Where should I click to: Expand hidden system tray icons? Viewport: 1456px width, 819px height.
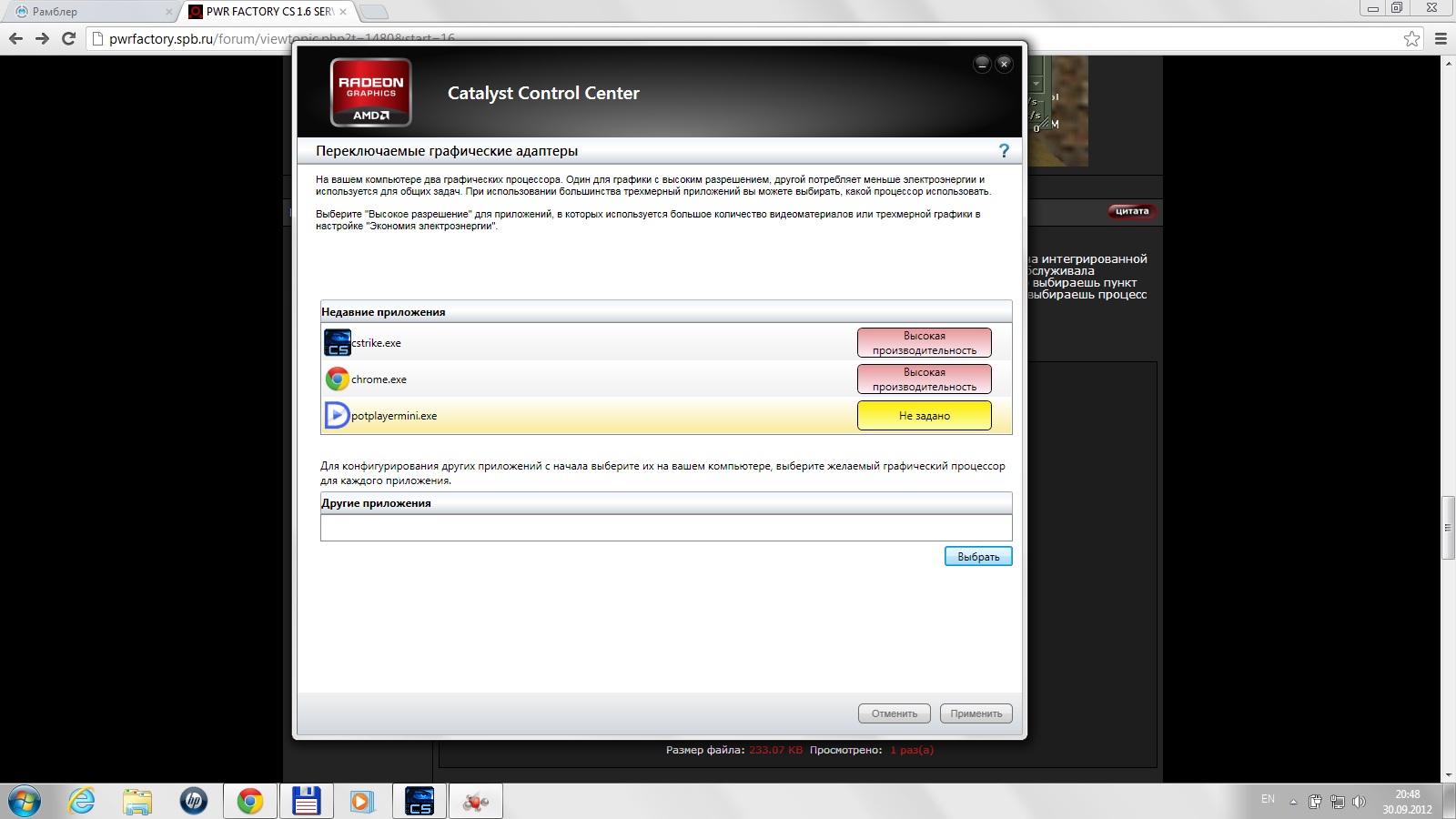click(x=1293, y=802)
